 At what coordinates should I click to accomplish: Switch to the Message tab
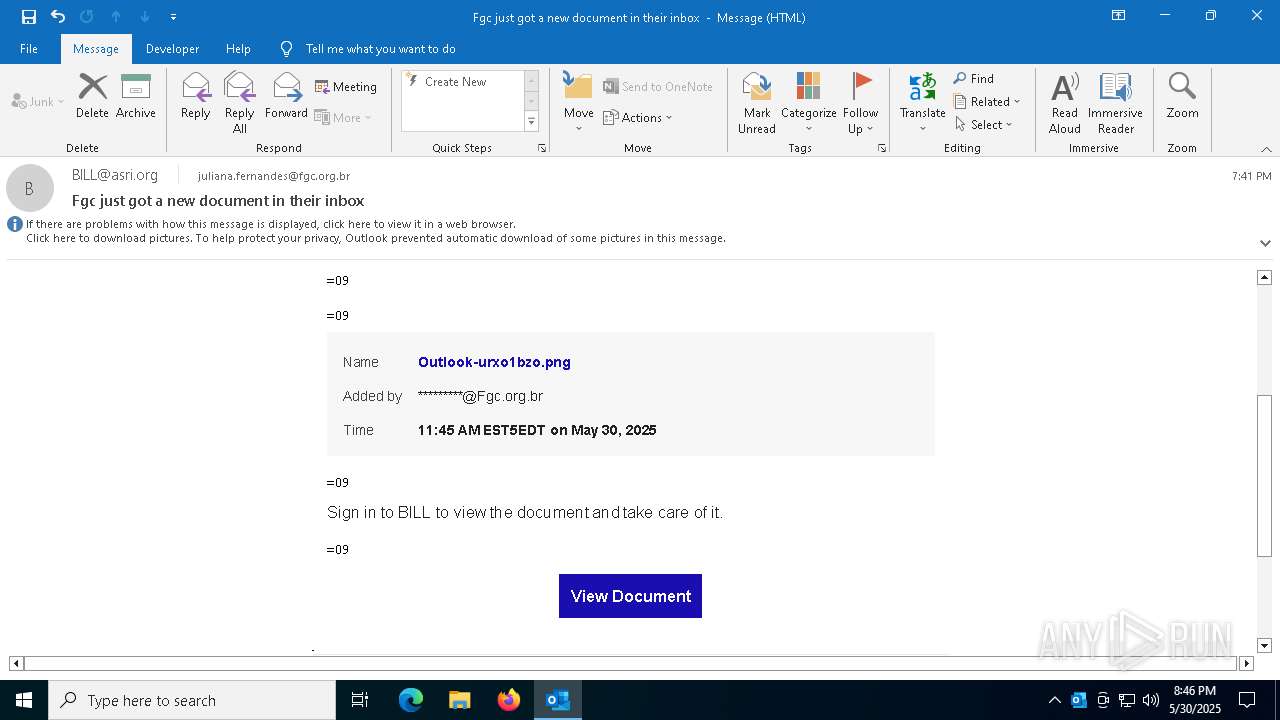click(x=96, y=49)
